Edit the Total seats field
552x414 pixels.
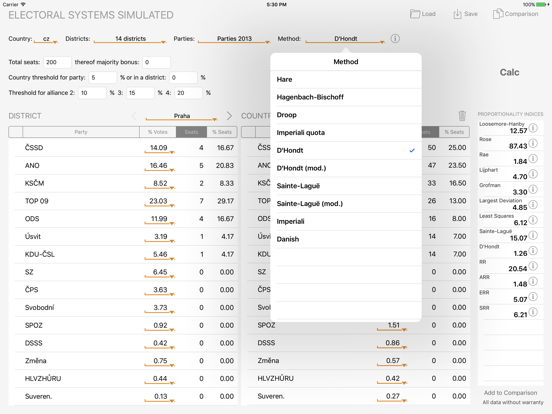coord(57,62)
